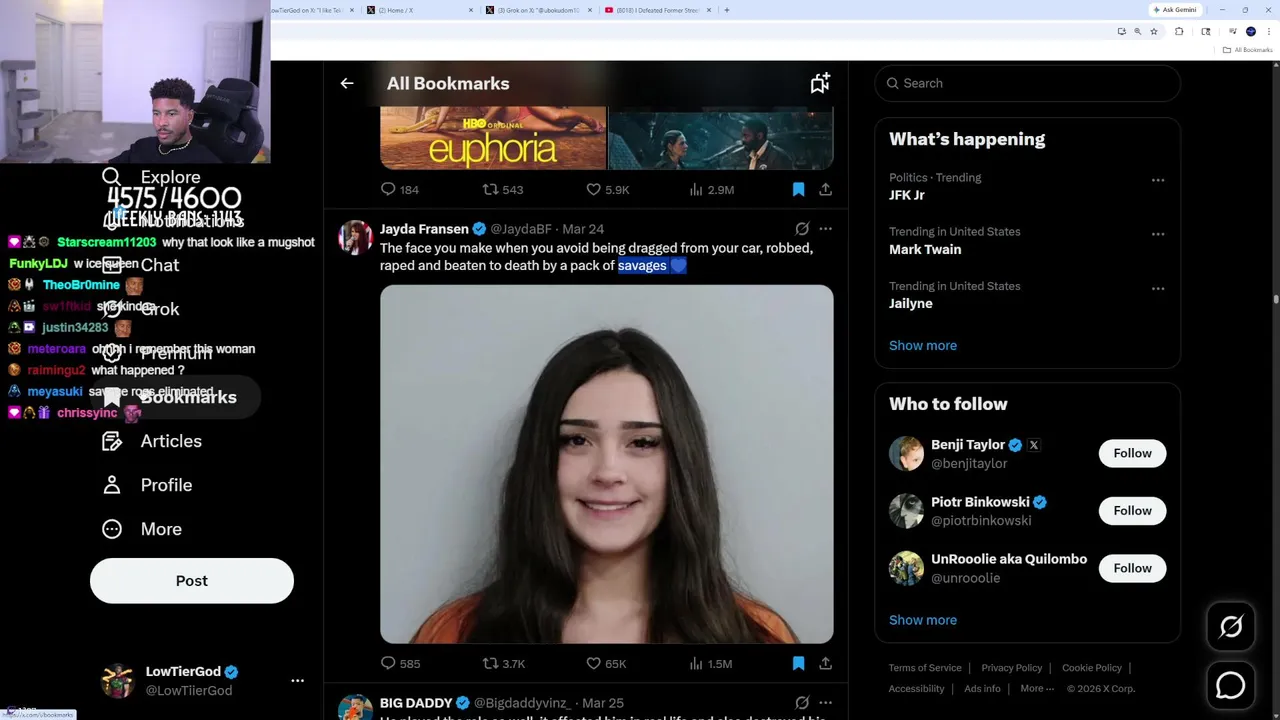Image resolution: width=1280 pixels, height=720 pixels.
Task: Open the euphoria image thumbnail
Action: [x=493, y=138]
